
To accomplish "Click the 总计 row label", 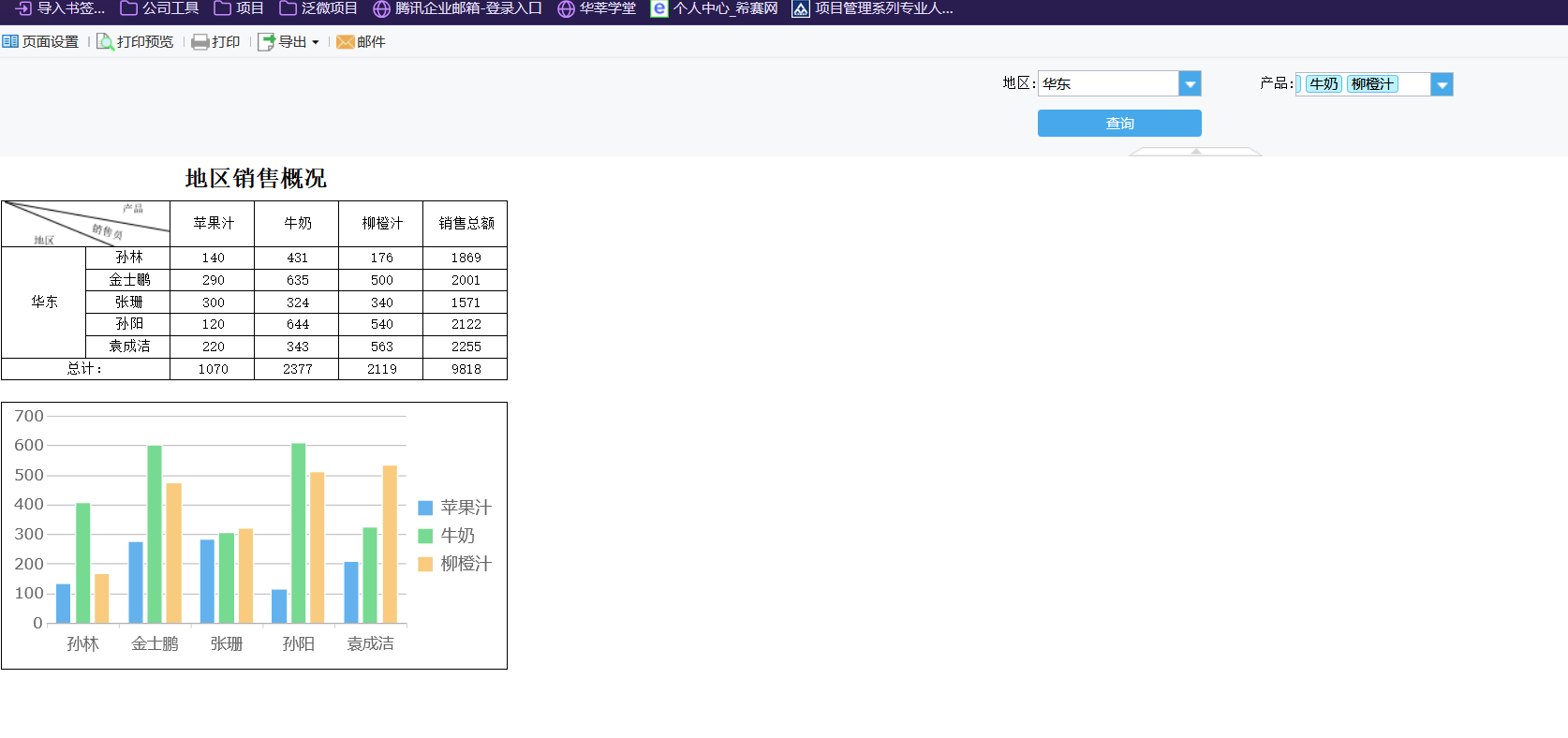I will [85, 369].
